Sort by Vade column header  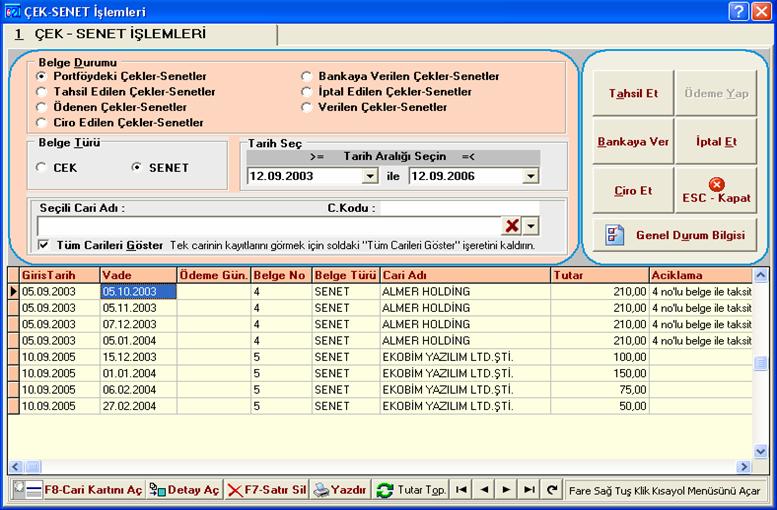[x=138, y=275]
